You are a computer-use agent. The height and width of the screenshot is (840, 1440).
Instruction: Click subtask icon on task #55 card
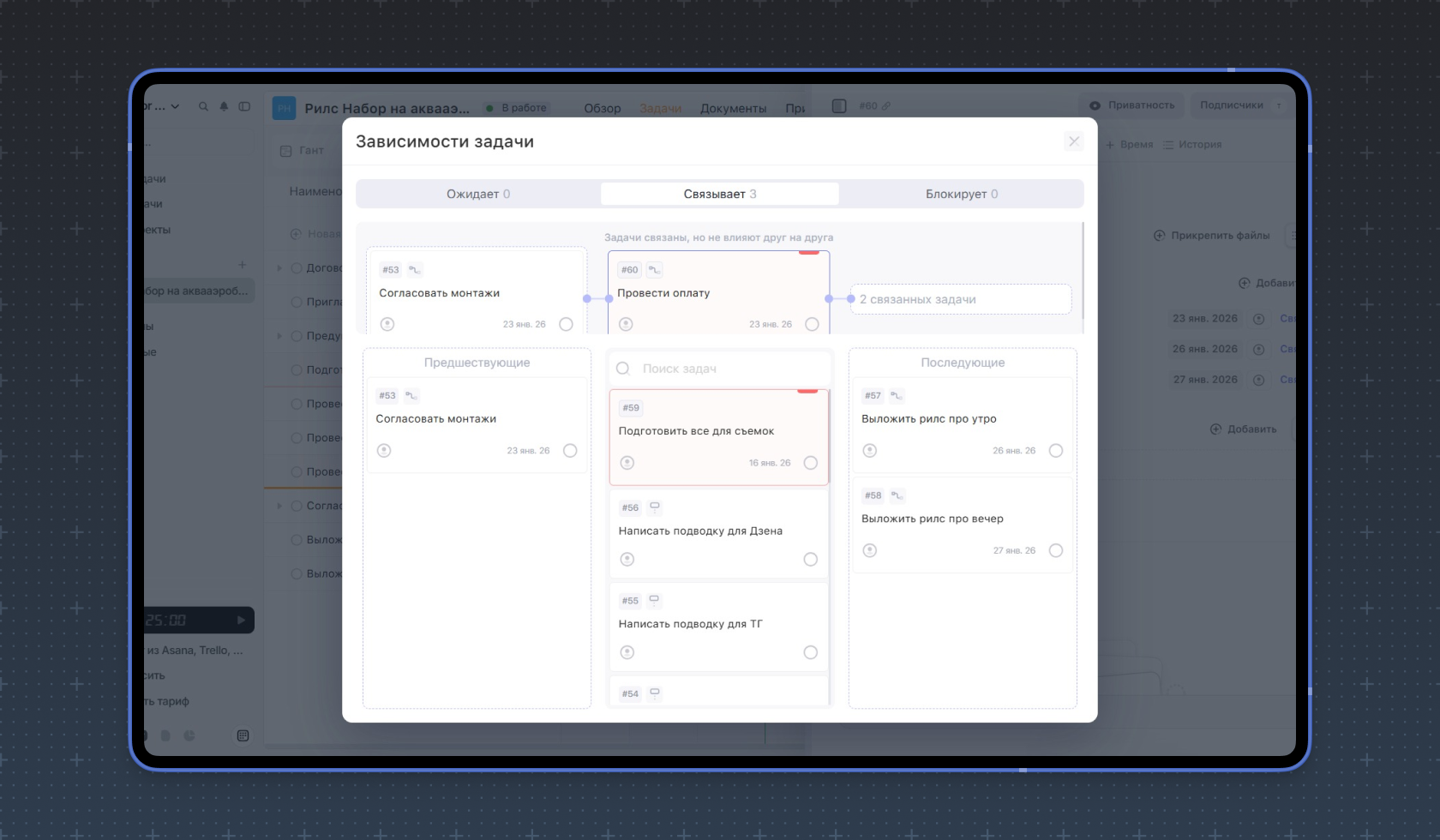tap(655, 600)
